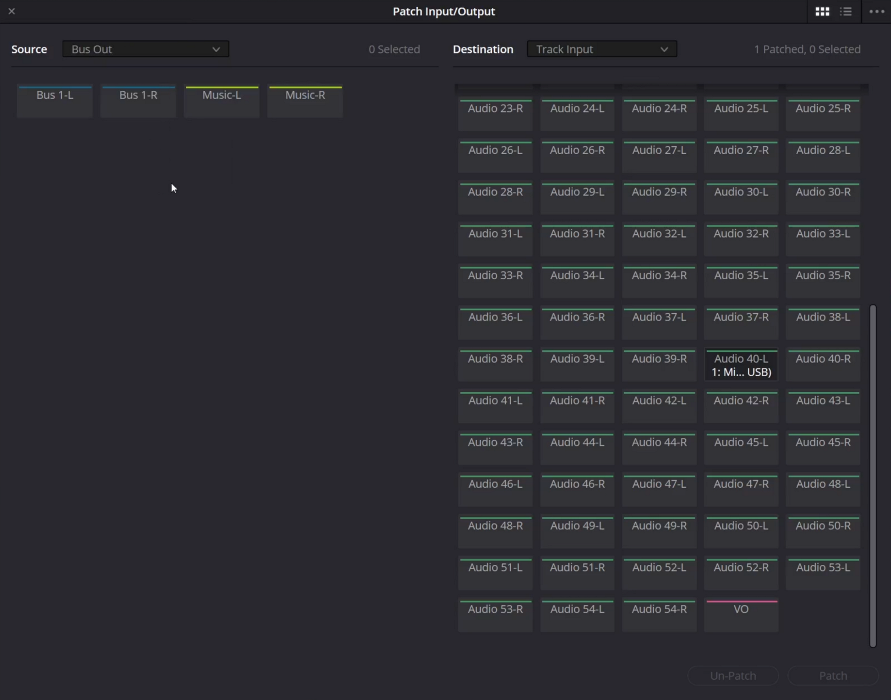Switch to grid view icon
Screen dimensions: 891x700
822,11
